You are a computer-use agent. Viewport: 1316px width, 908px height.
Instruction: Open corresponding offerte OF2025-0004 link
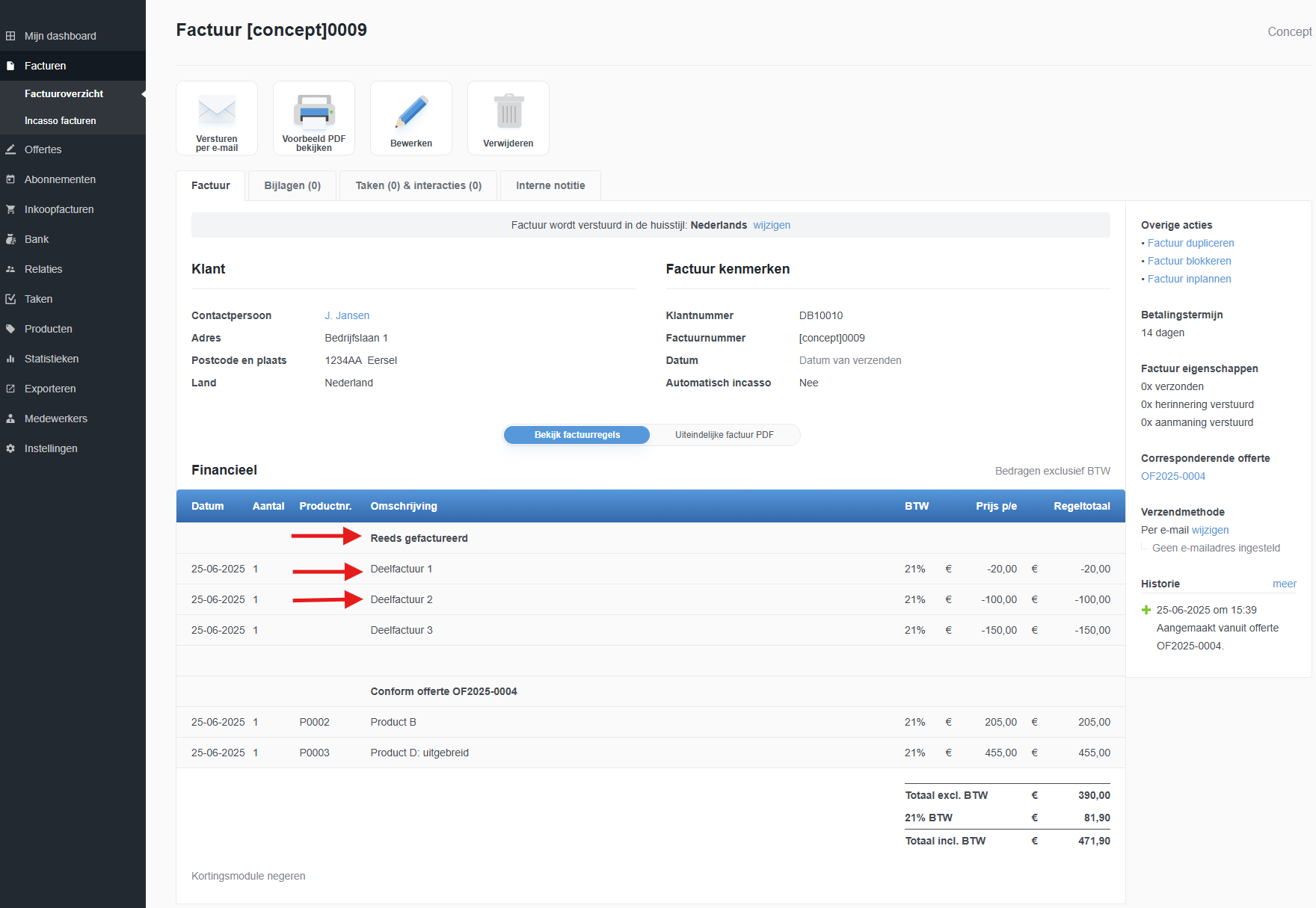pyautogui.click(x=1172, y=476)
